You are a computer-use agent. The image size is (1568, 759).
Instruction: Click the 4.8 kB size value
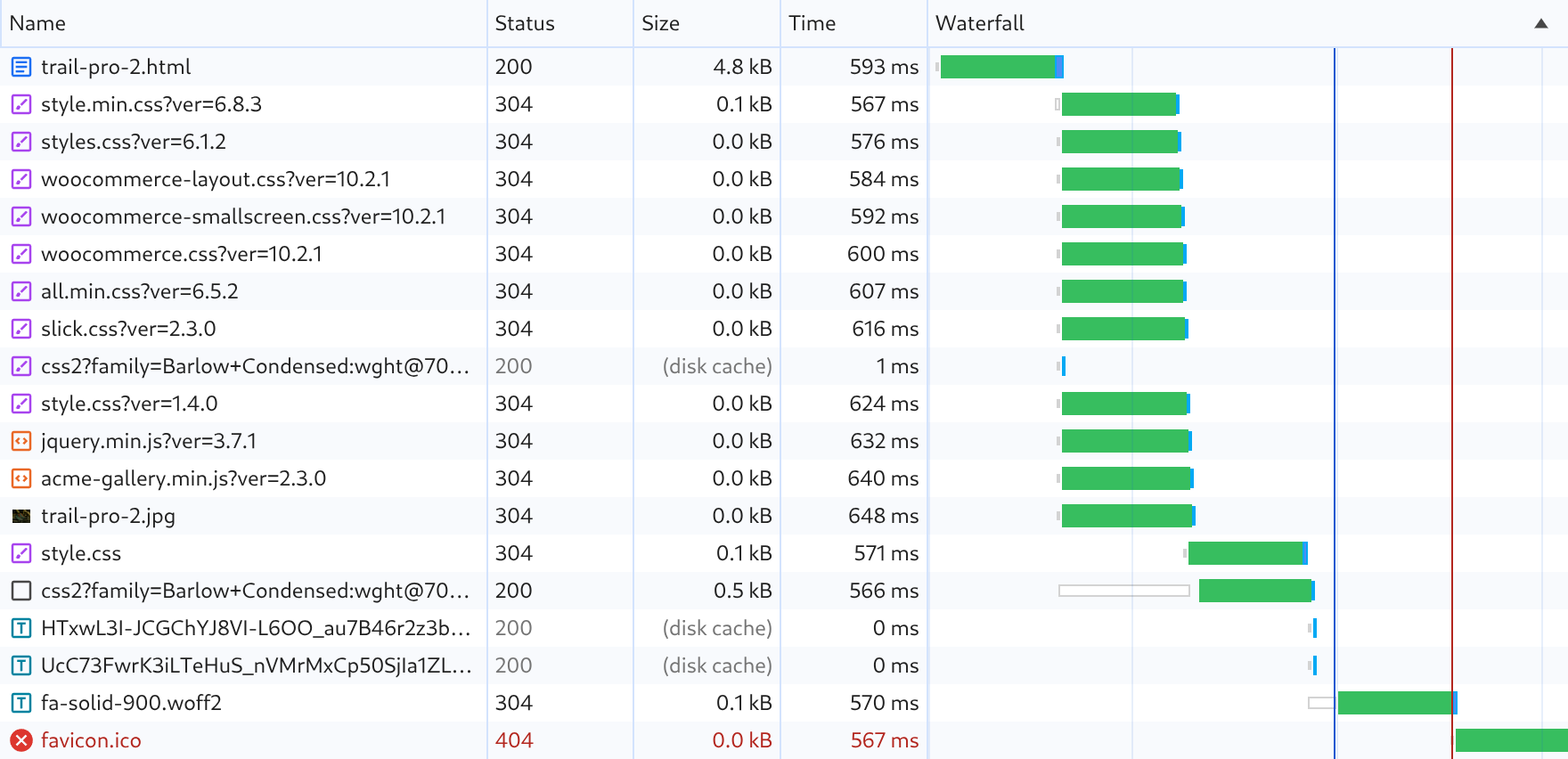tap(743, 67)
